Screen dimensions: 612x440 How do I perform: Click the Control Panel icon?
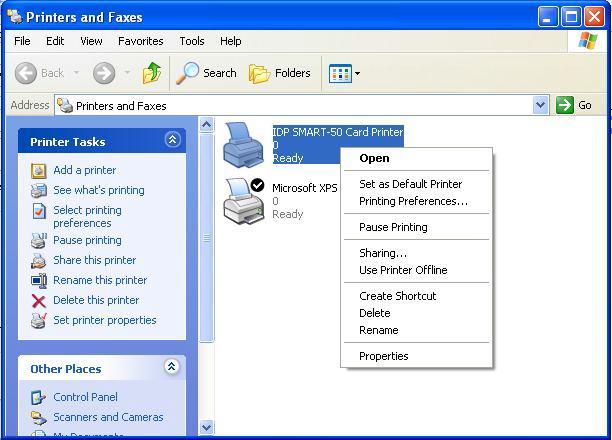click(x=39, y=397)
